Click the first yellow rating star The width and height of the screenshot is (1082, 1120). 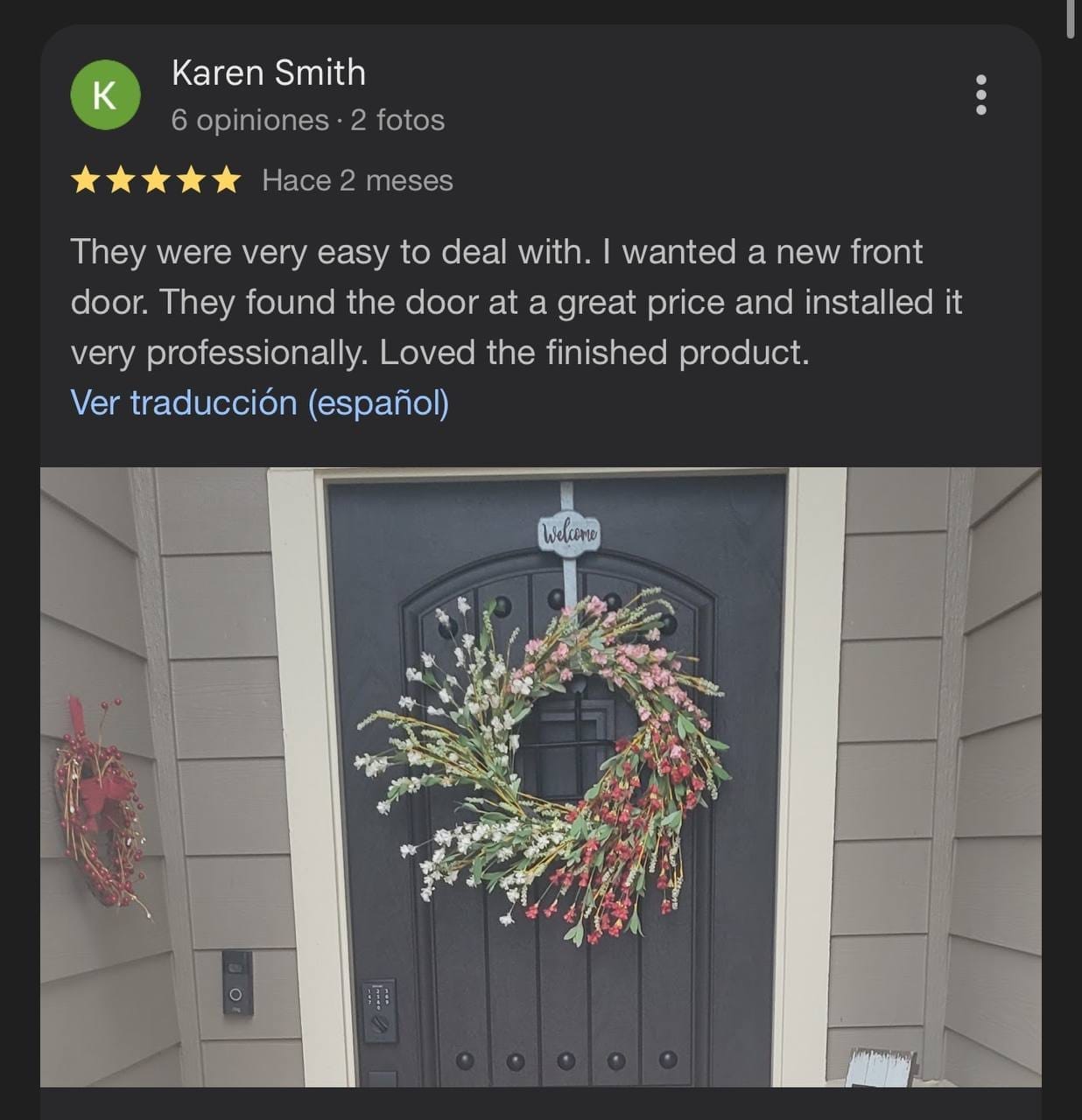click(86, 180)
